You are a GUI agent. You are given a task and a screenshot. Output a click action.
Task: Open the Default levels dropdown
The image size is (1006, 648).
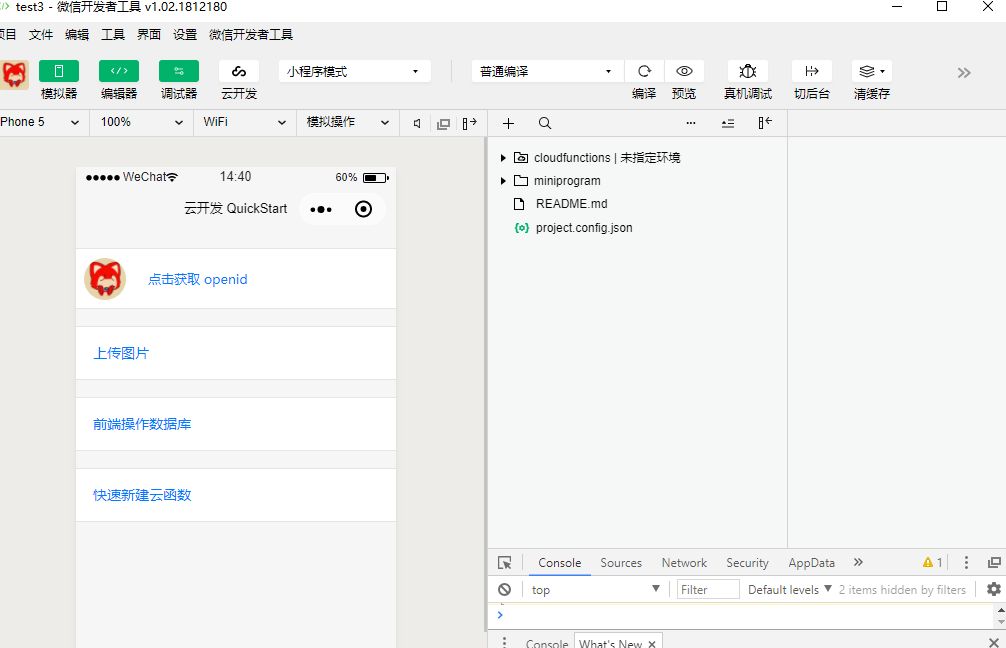(790, 590)
